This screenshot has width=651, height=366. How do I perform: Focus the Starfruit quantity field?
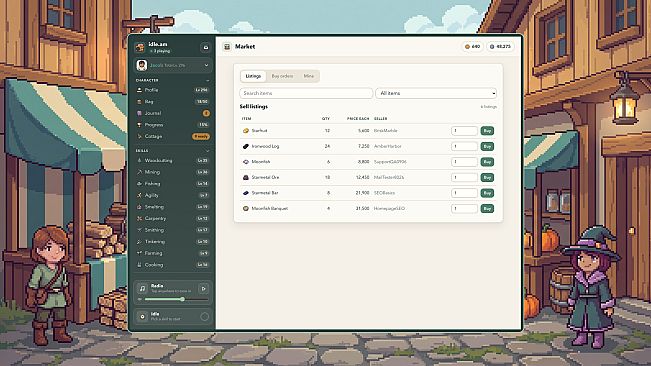coord(464,130)
